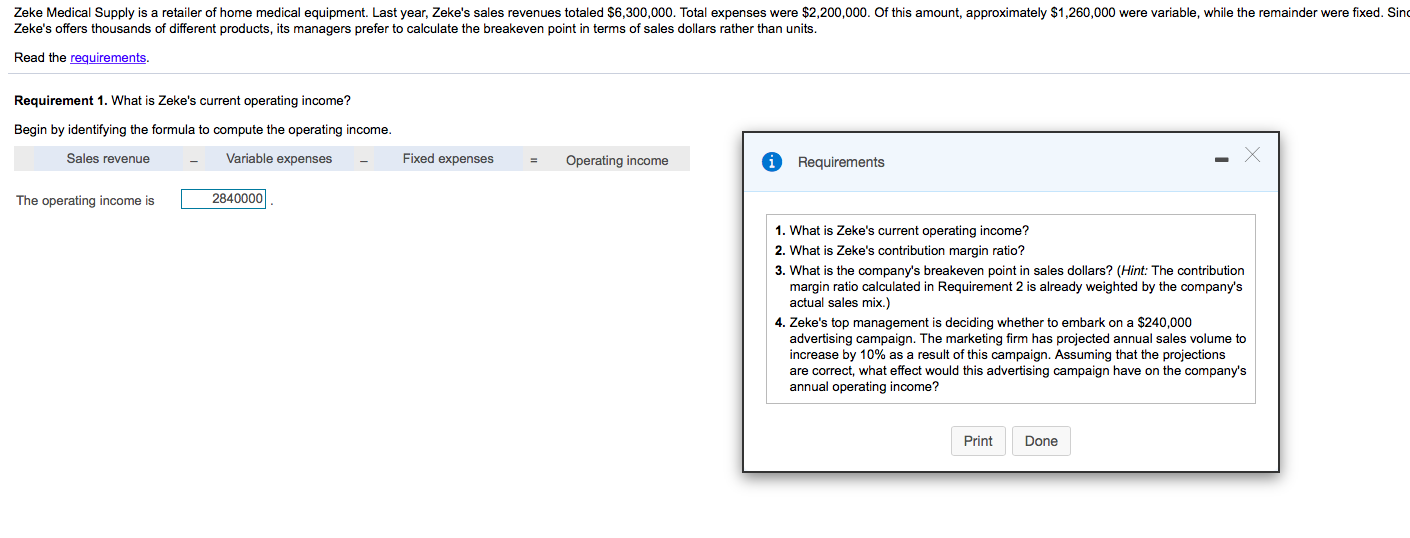Click the Zeke Medical Supply problem description

pyautogui.click(x=711, y=21)
